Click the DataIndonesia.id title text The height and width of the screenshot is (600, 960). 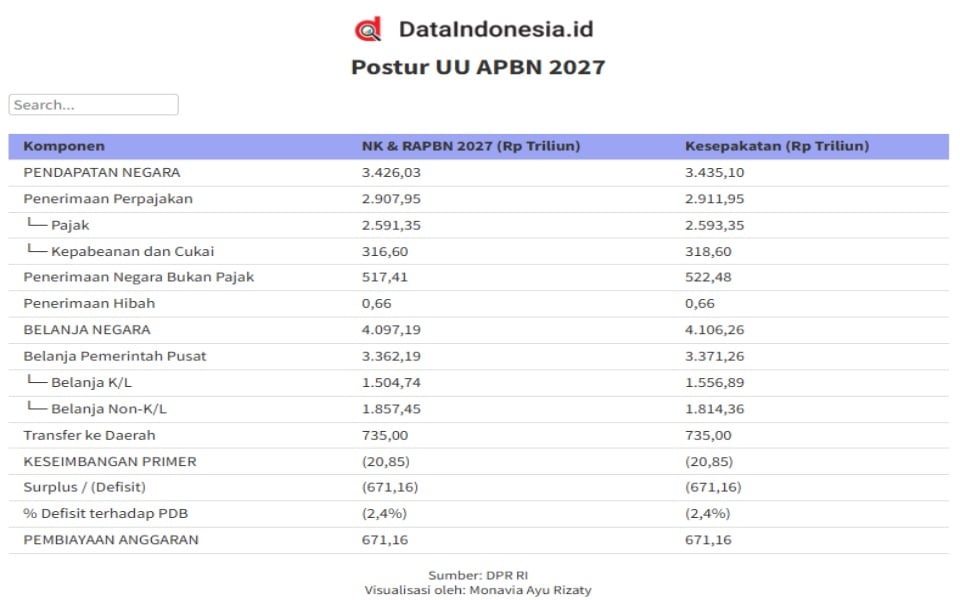point(496,29)
